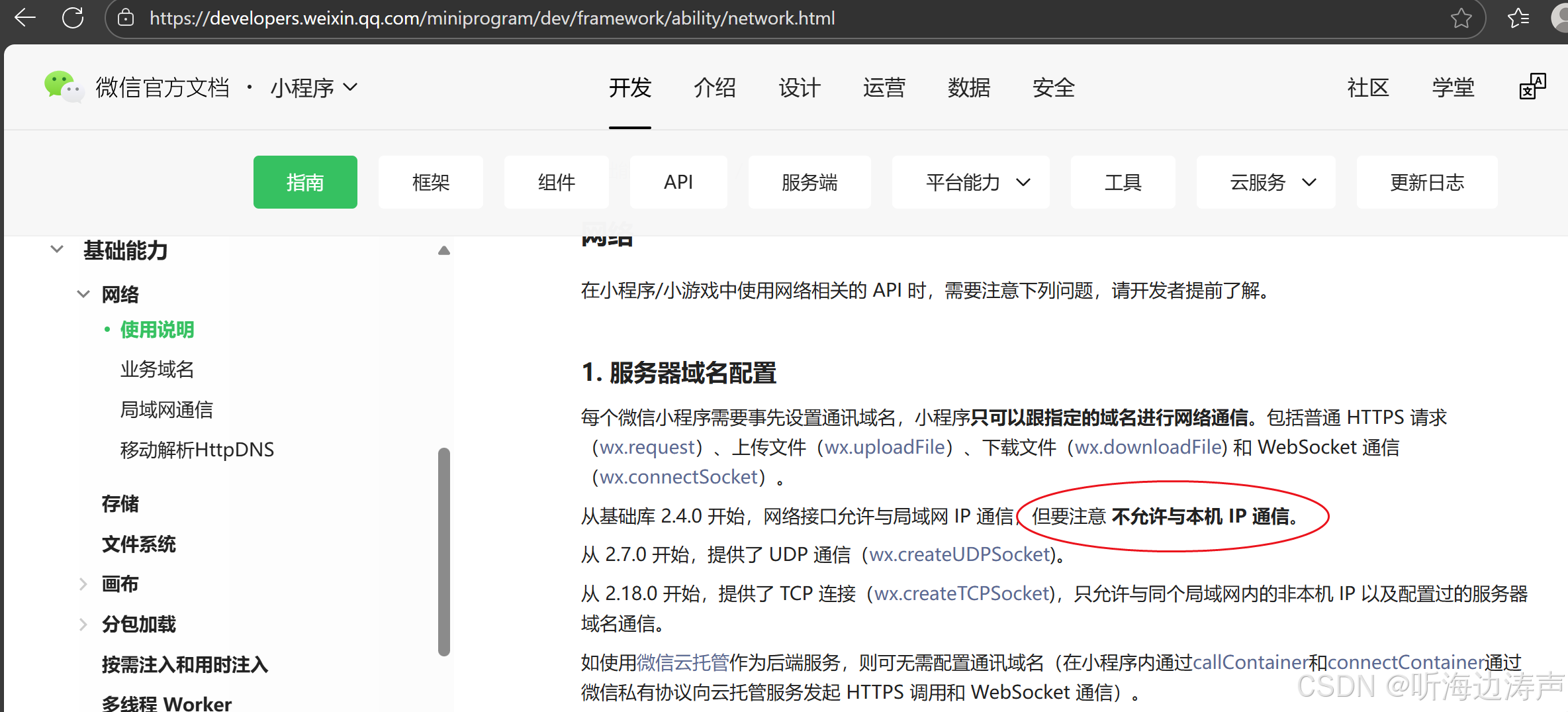Screen dimensions: 1568x712
Task: Open the 微信云托管 link
Action: pos(682,662)
